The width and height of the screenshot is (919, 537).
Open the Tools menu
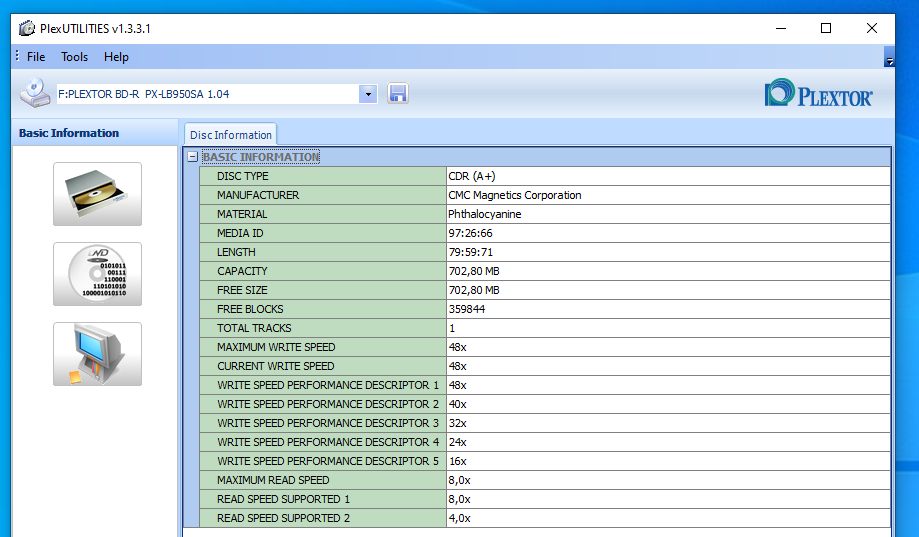(74, 57)
